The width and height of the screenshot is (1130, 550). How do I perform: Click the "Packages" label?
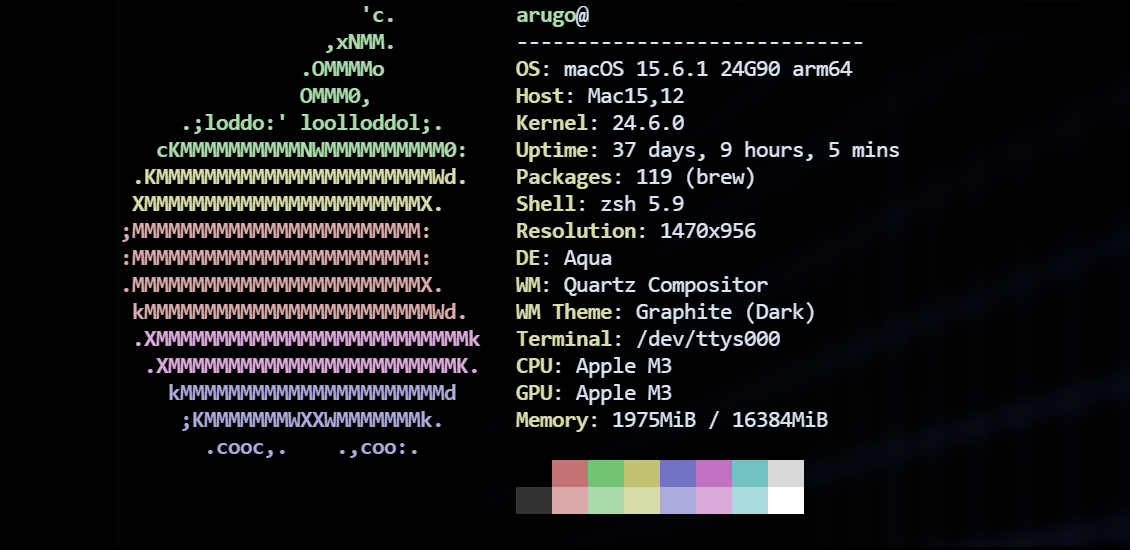564,177
